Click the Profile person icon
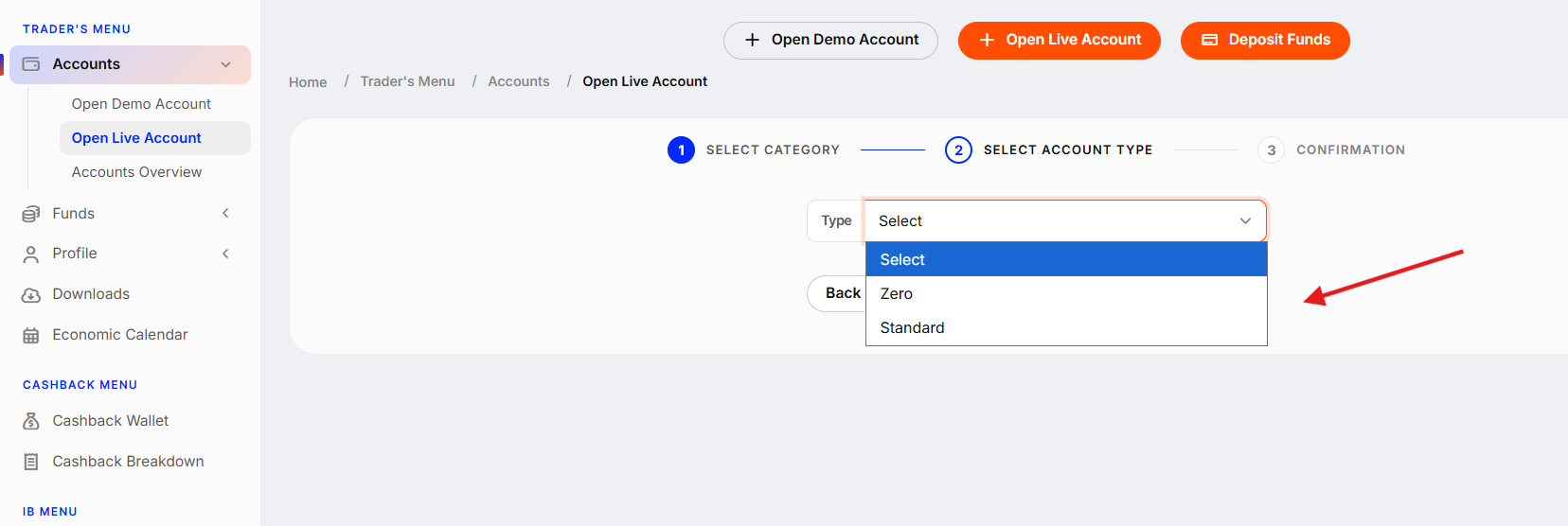1568x526 pixels. point(31,254)
